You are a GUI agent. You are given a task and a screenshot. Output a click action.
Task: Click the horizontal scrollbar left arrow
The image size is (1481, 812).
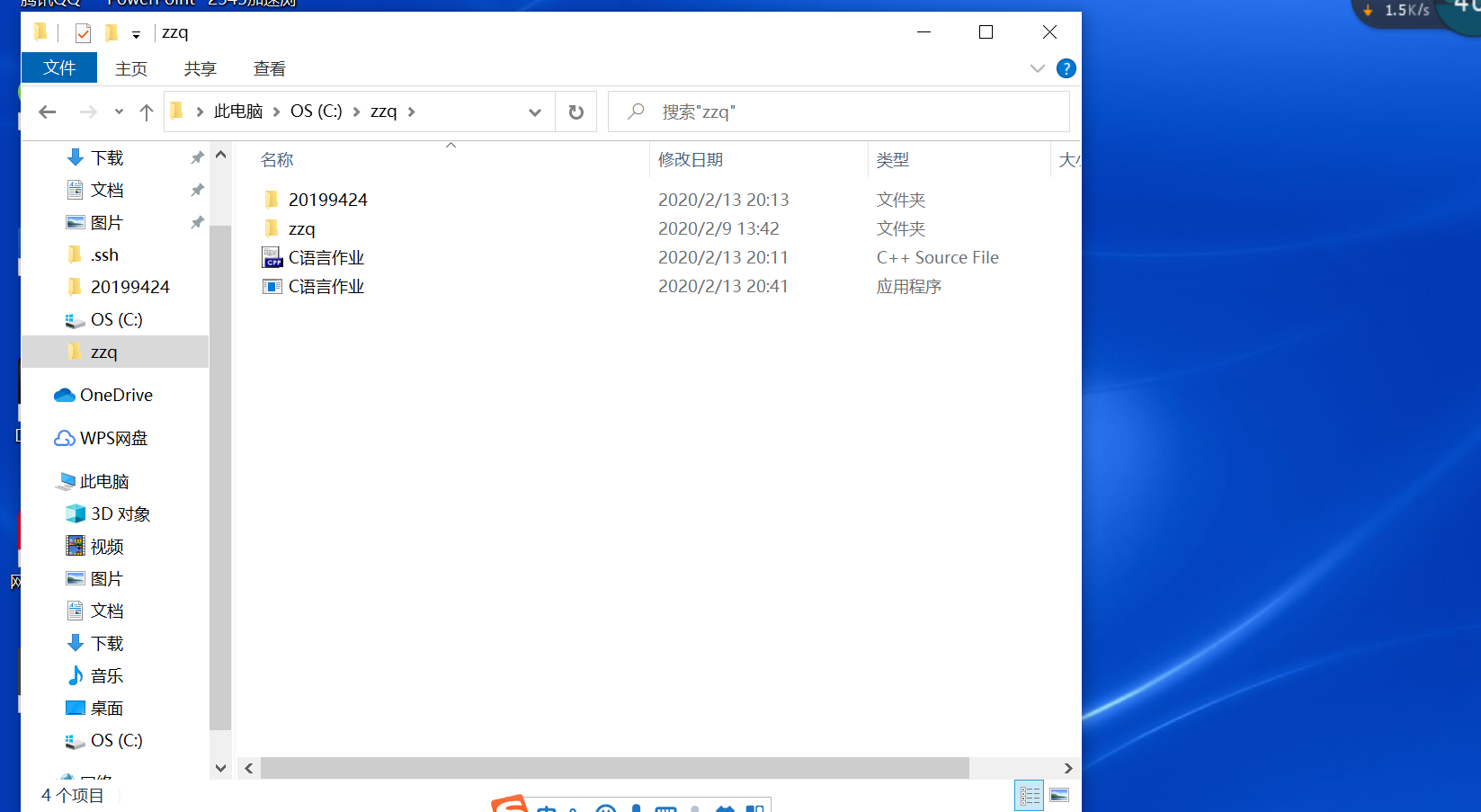pyautogui.click(x=249, y=768)
